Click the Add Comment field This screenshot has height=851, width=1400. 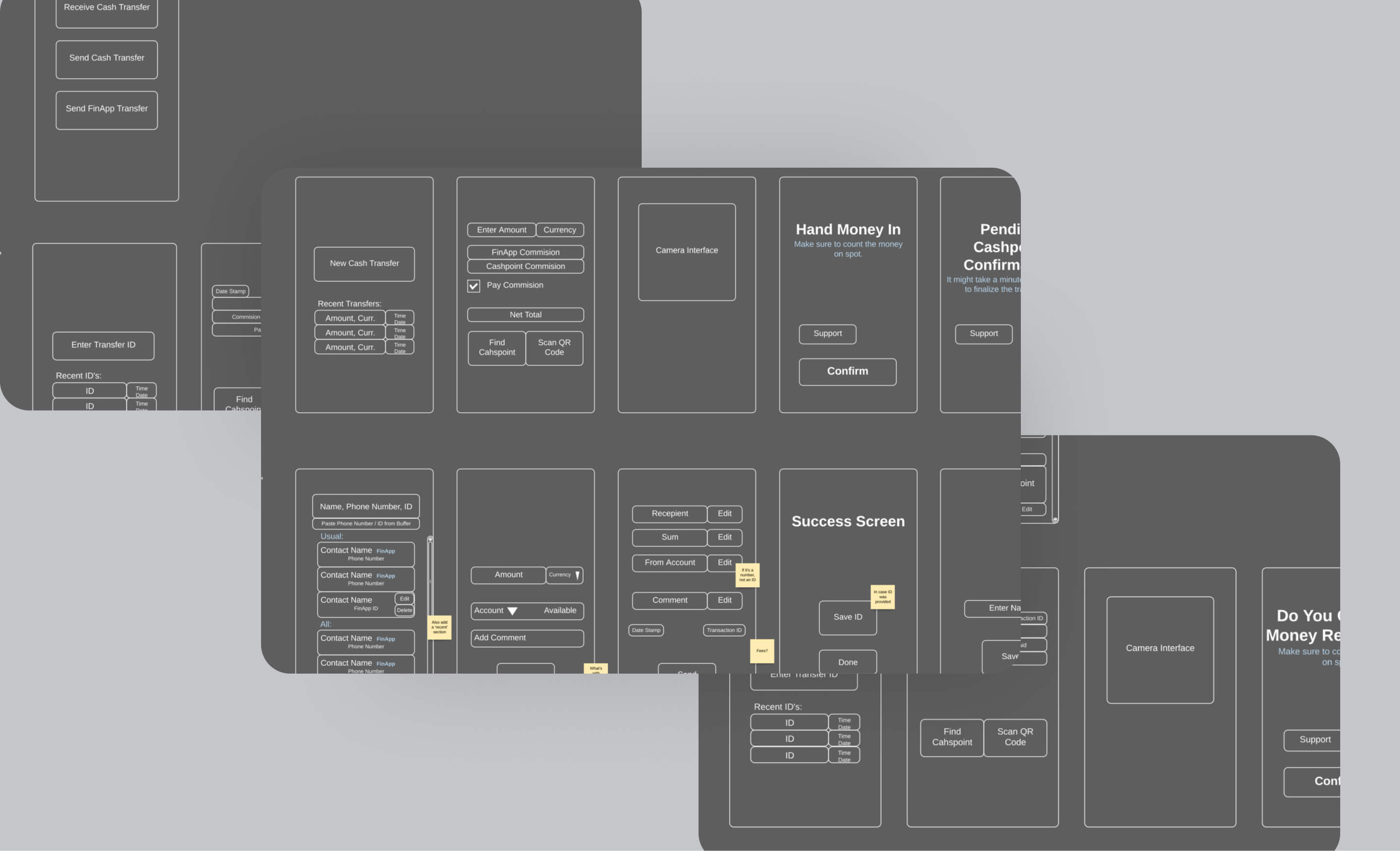click(527, 638)
